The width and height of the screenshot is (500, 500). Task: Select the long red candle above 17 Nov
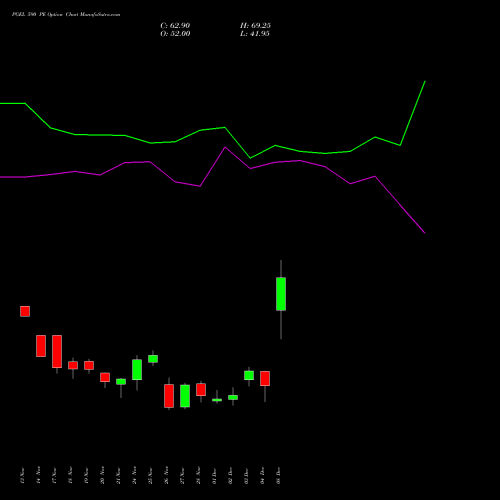click(57, 351)
